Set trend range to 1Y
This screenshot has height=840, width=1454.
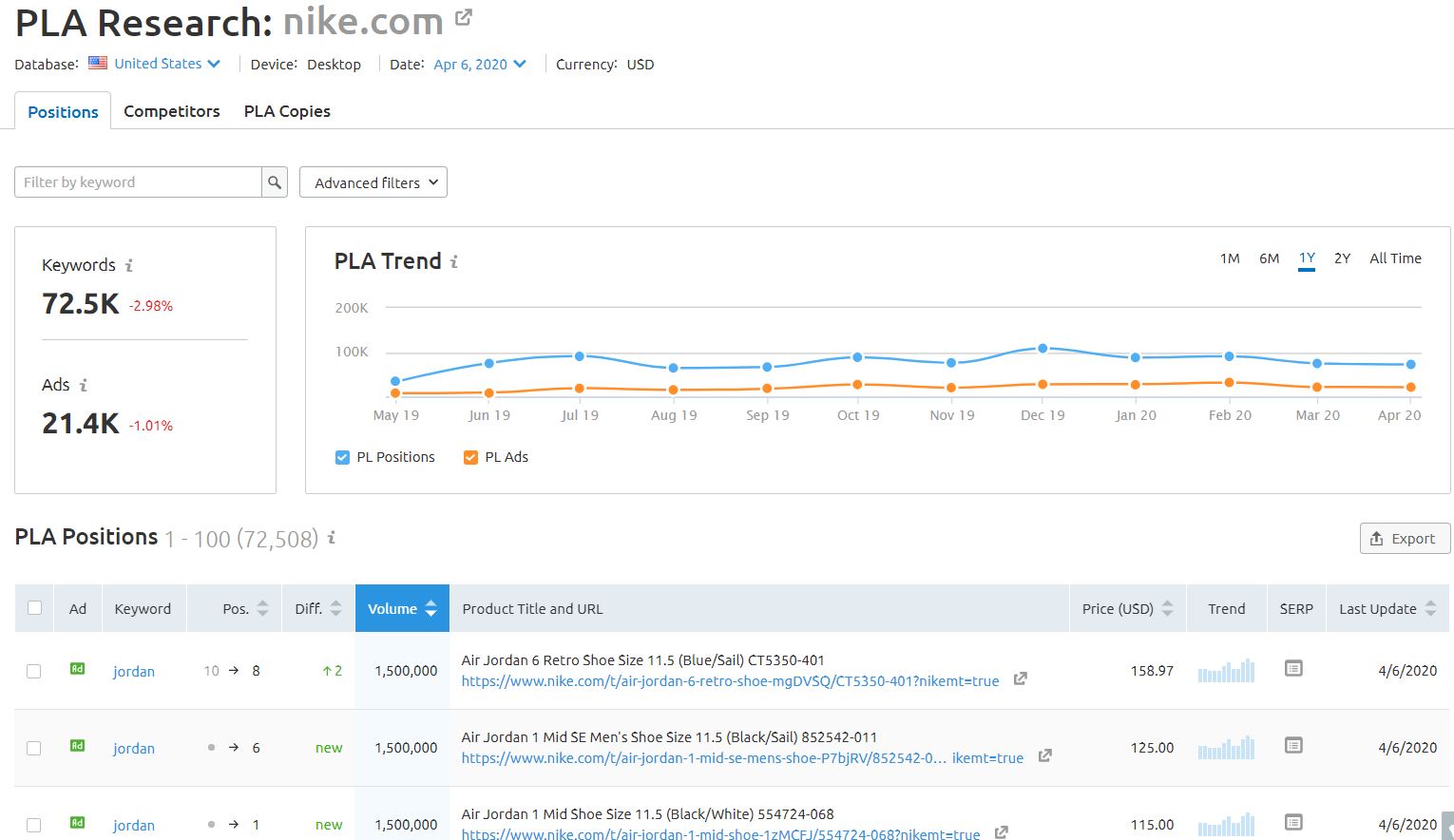[1307, 258]
